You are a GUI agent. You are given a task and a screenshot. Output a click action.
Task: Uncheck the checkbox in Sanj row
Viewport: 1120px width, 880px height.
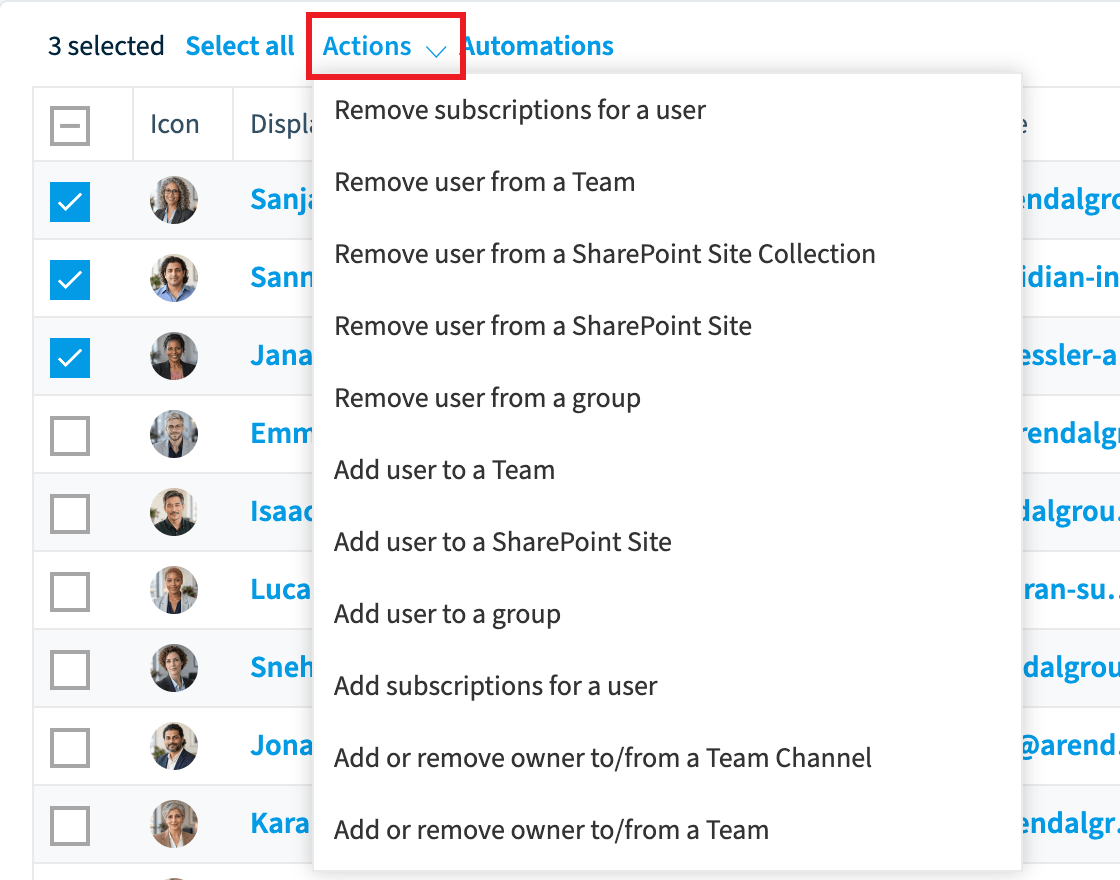pyautogui.click(x=70, y=202)
